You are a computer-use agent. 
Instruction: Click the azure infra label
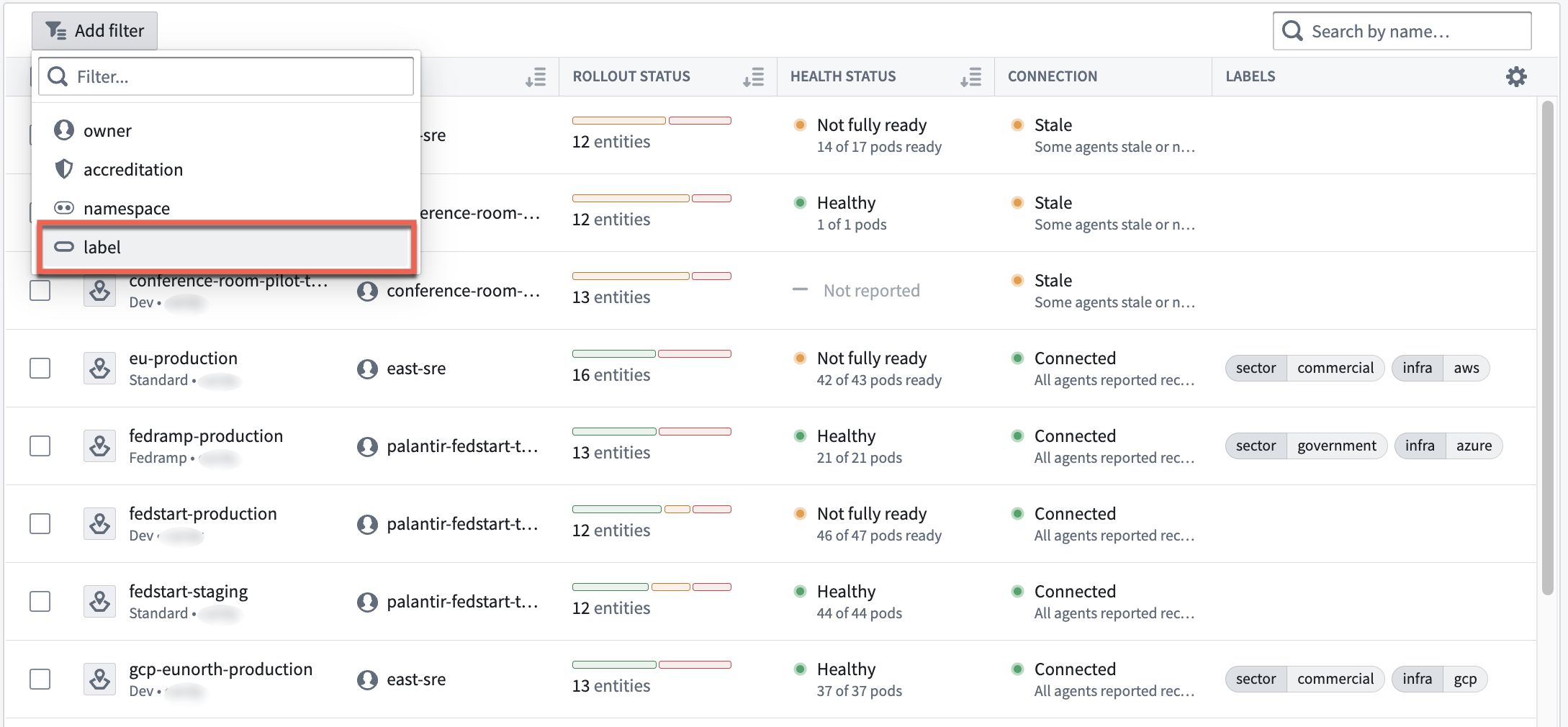pos(1474,446)
